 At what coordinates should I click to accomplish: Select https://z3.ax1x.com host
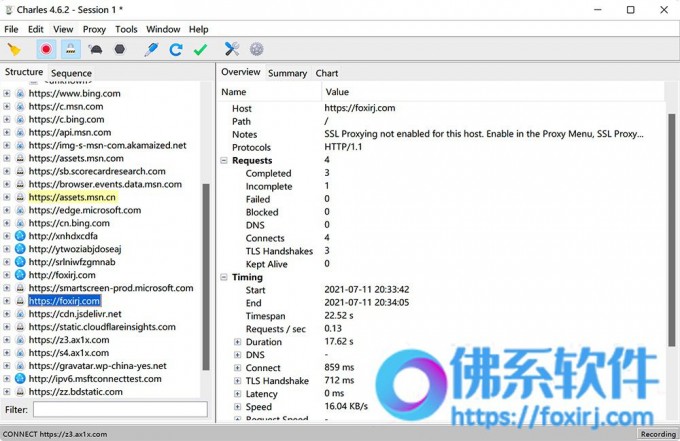(69, 340)
